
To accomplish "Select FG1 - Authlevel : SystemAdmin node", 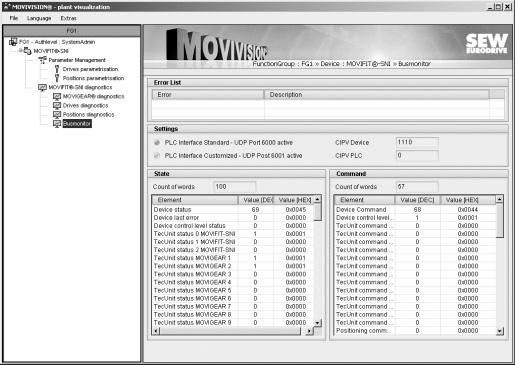I will (57, 42).
